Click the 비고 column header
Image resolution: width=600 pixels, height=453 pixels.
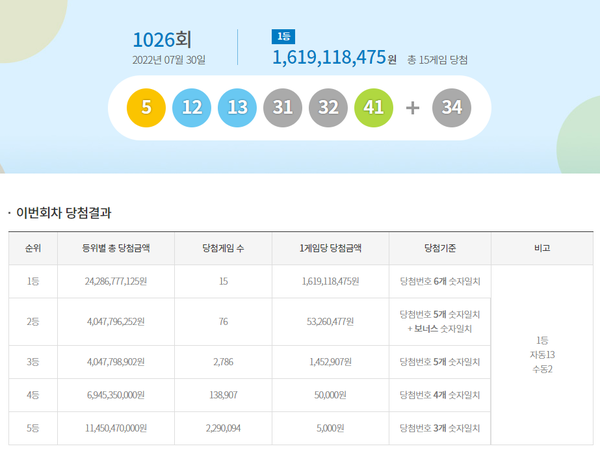click(x=542, y=248)
